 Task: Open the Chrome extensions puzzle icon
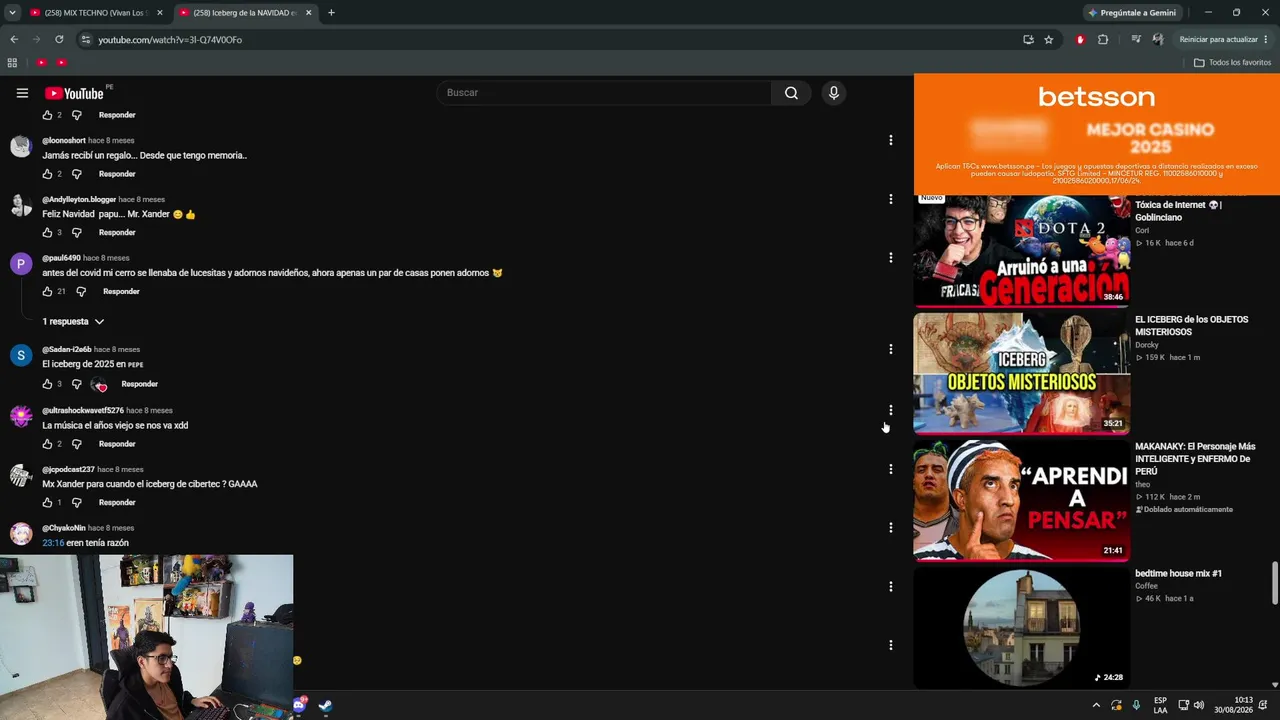1103,40
